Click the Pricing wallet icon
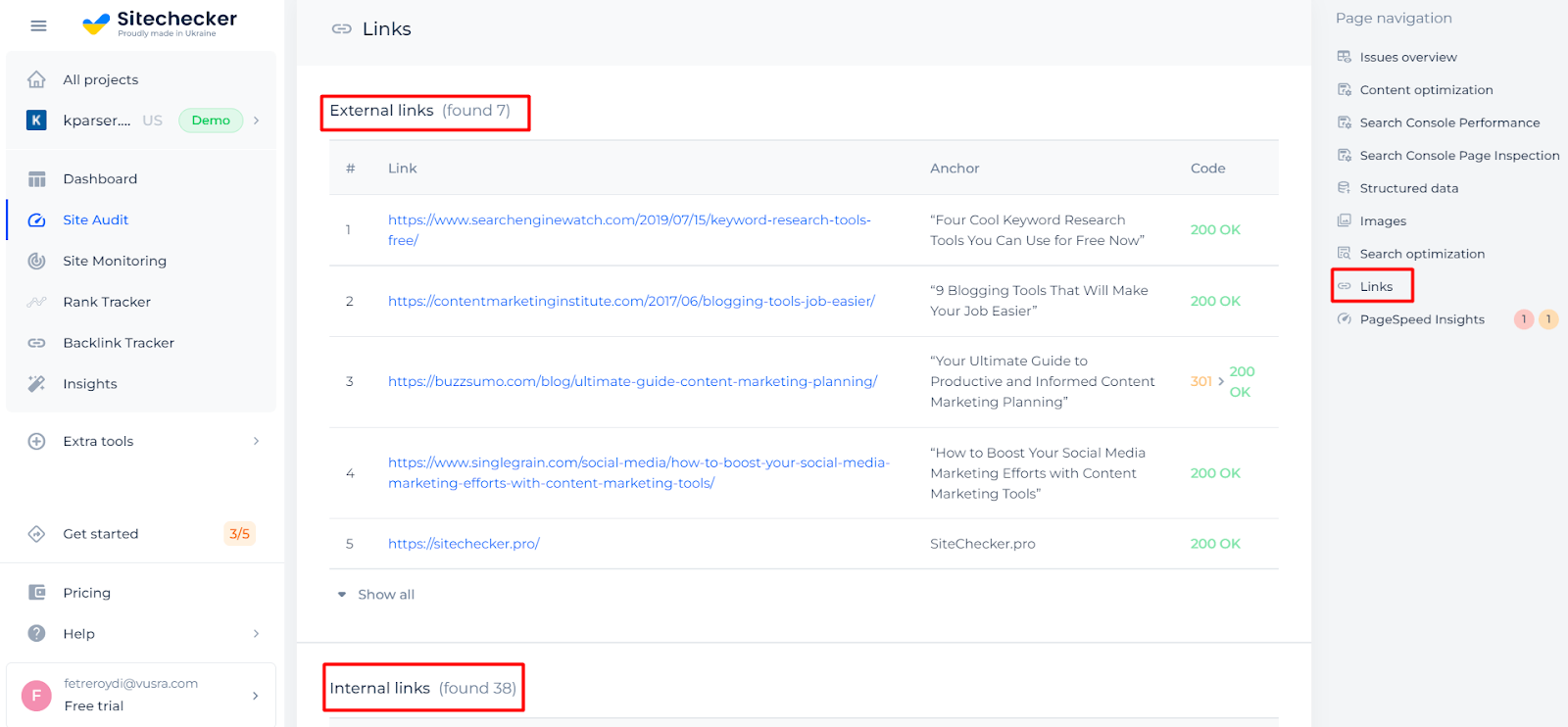Screen dimensions: 1568x727 36,593
